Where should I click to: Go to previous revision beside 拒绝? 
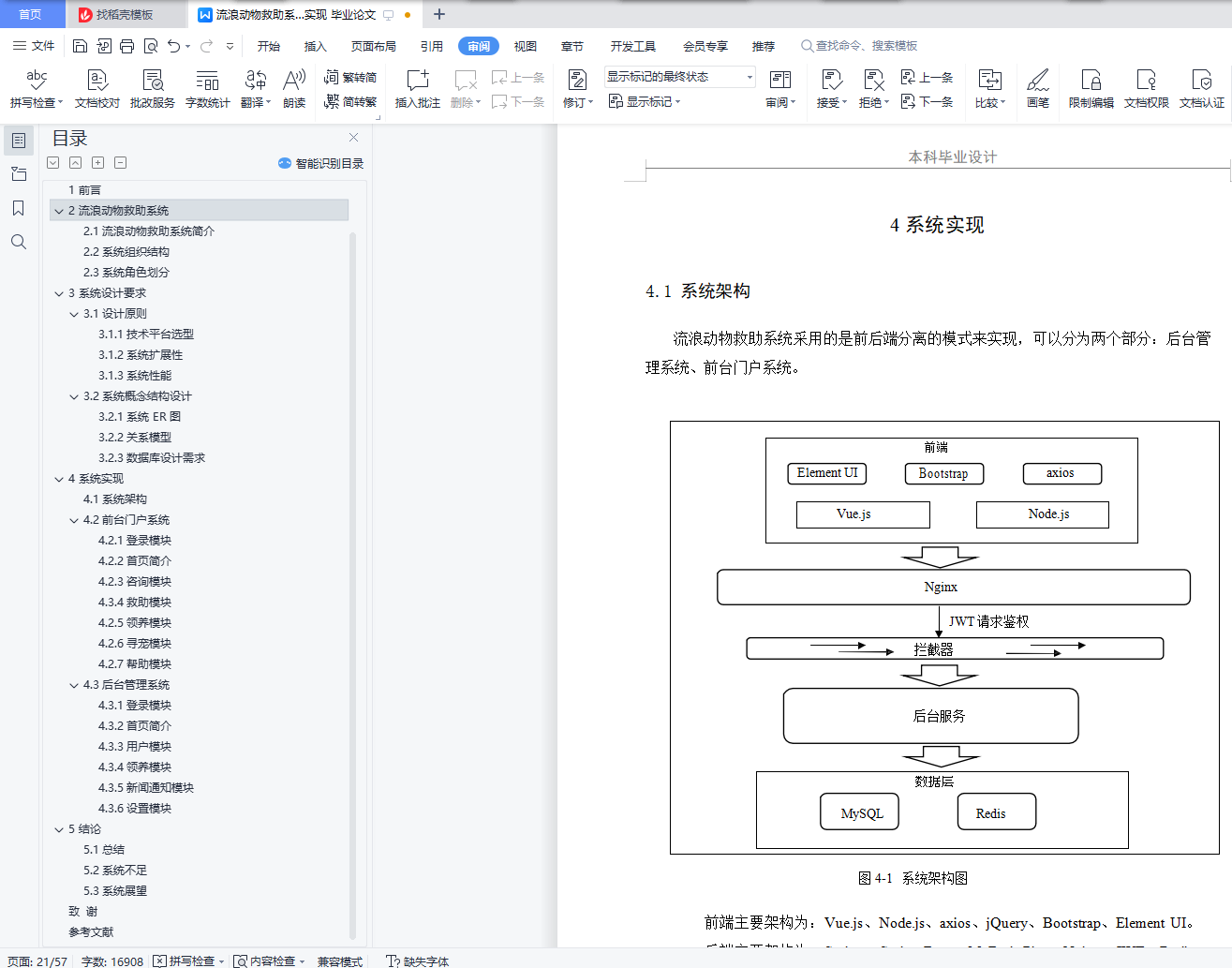[x=927, y=78]
